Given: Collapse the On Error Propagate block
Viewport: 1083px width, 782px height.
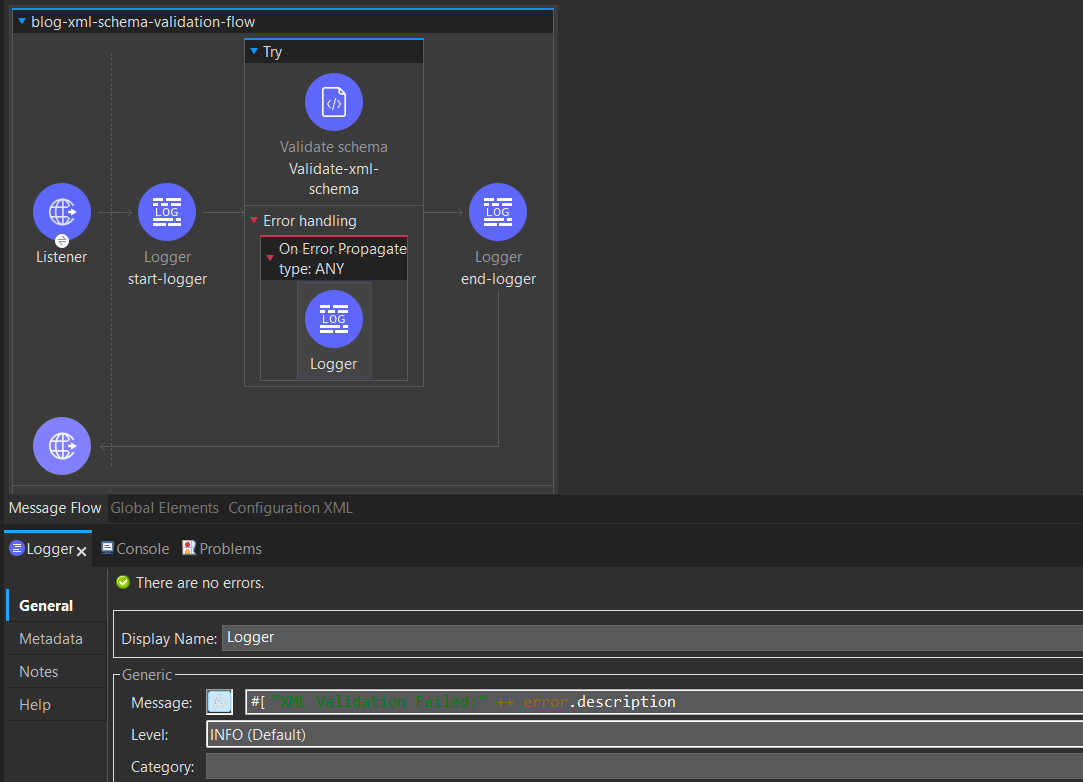Looking at the screenshot, I should pyautogui.click(x=269, y=258).
